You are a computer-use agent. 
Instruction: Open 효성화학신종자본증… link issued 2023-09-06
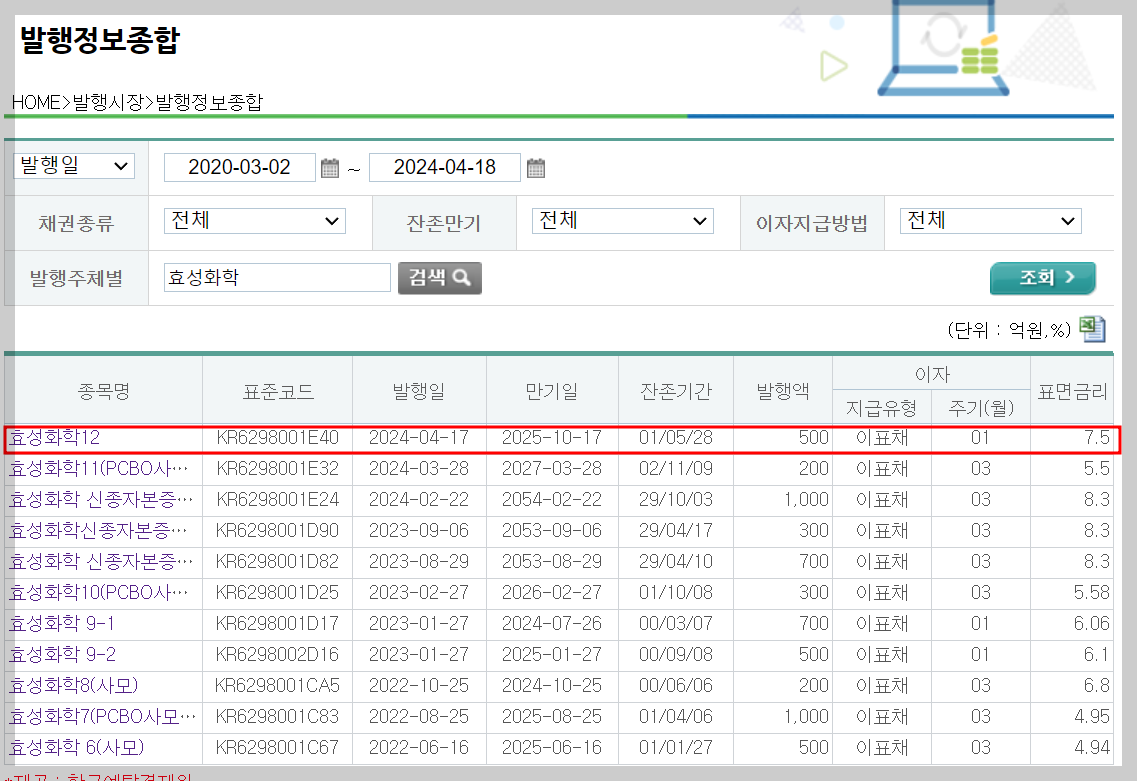click(x=98, y=532)
